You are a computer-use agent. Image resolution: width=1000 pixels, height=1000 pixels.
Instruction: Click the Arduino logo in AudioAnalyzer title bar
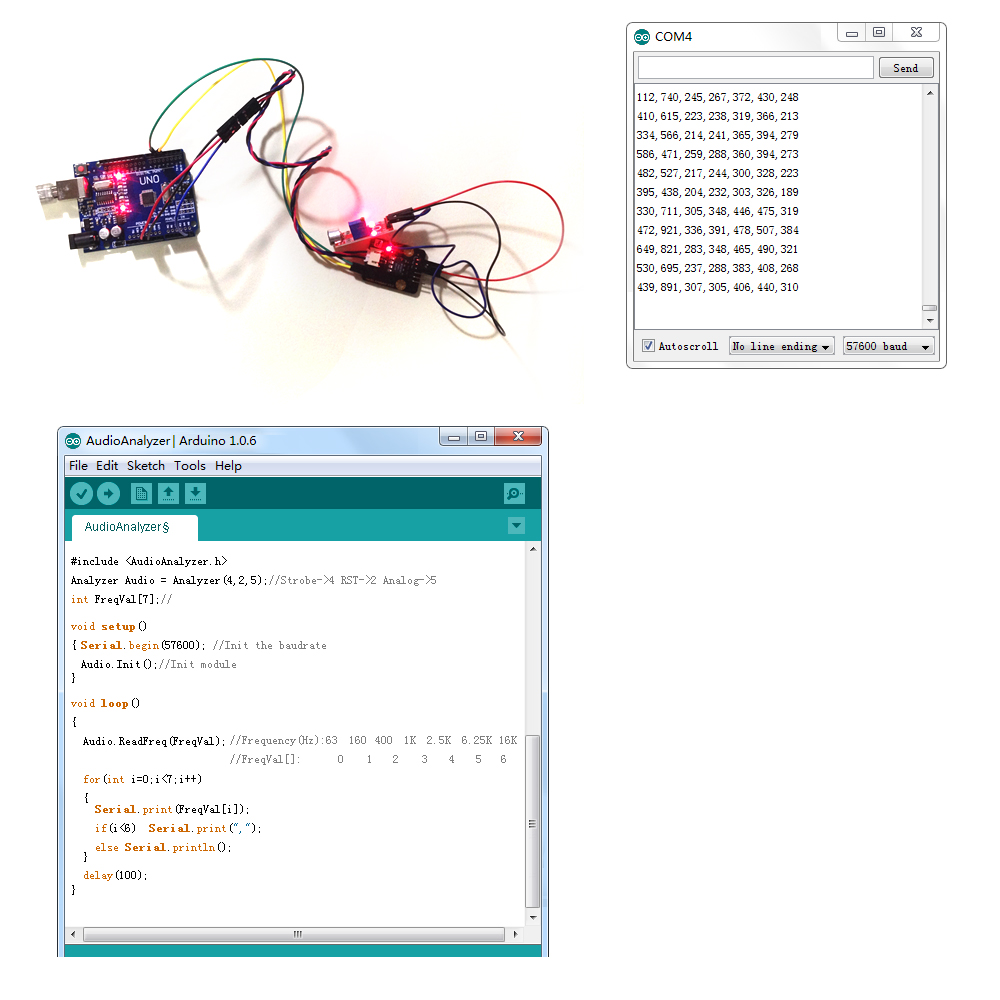coord(73,441)
